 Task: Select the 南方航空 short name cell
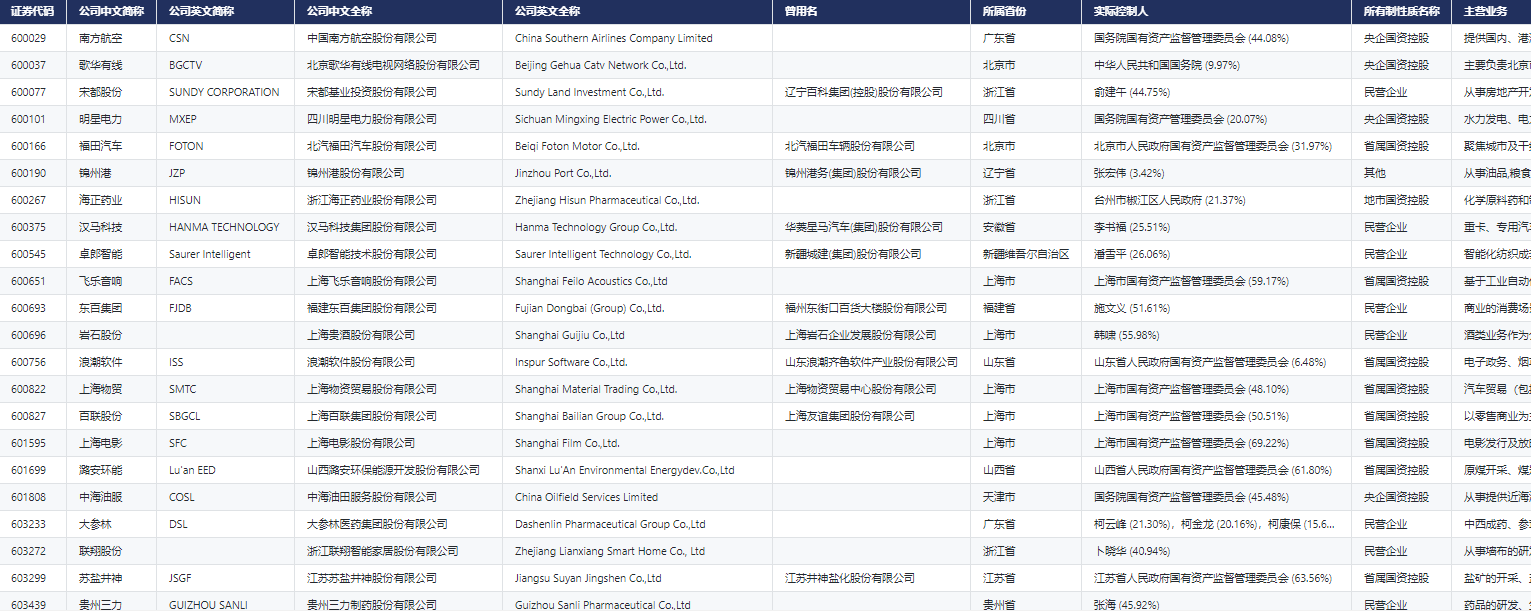coord(112,38)
